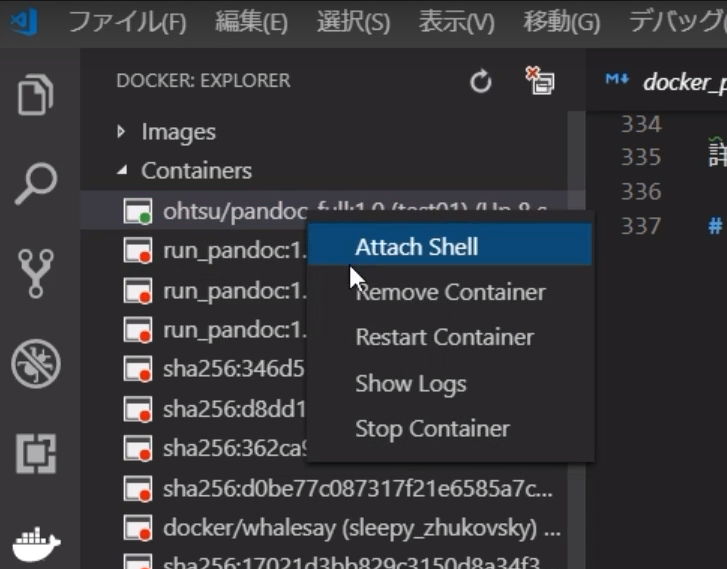
Task: Click line number 337 in editor gutter
Action: point(641,226)
